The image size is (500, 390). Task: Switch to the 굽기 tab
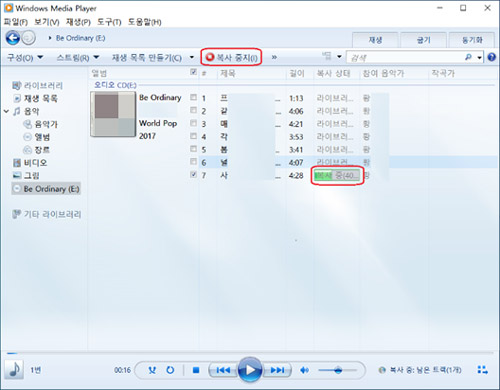pos(423,40)
